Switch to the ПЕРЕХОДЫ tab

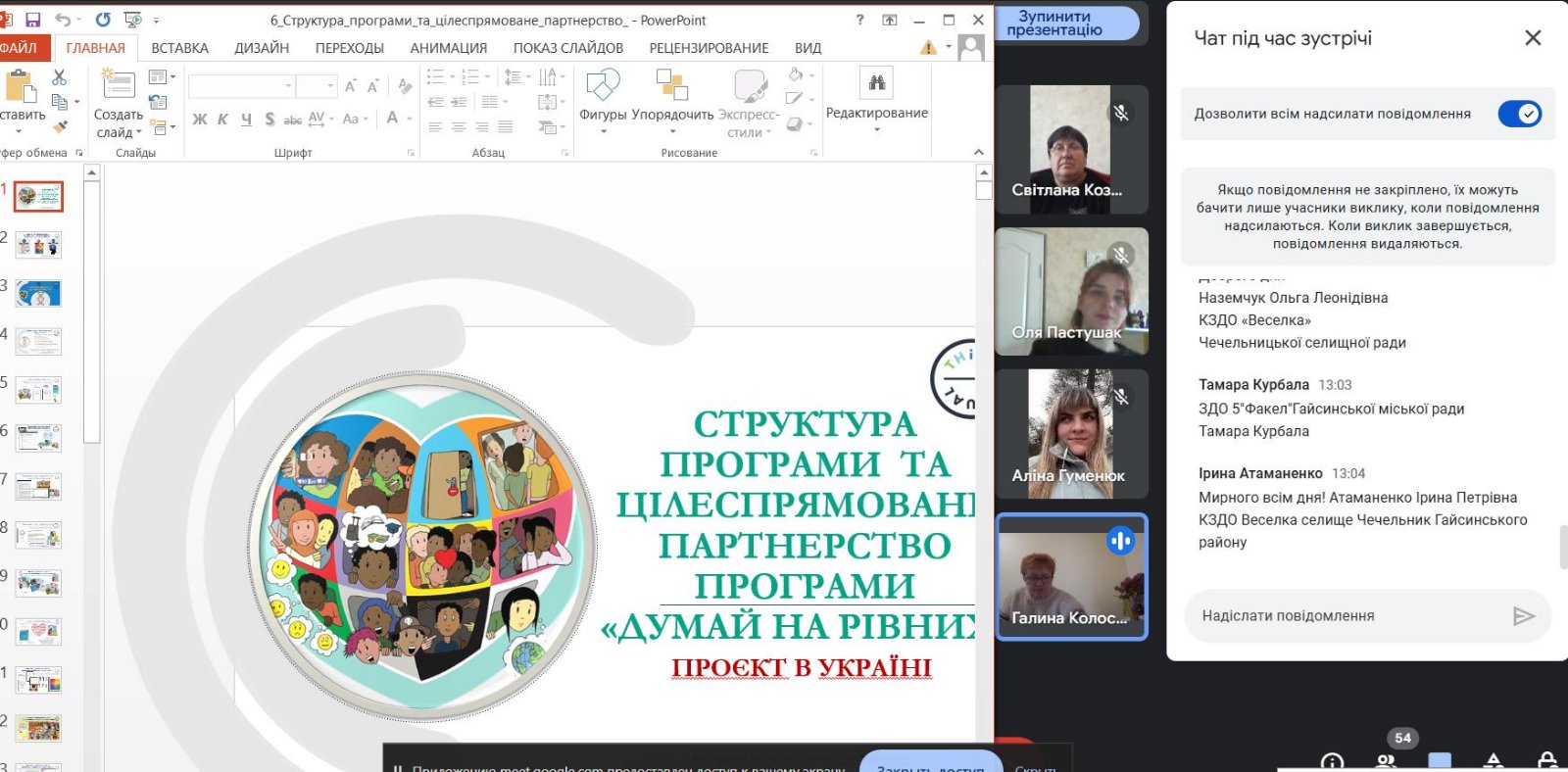tap(350, 48)
